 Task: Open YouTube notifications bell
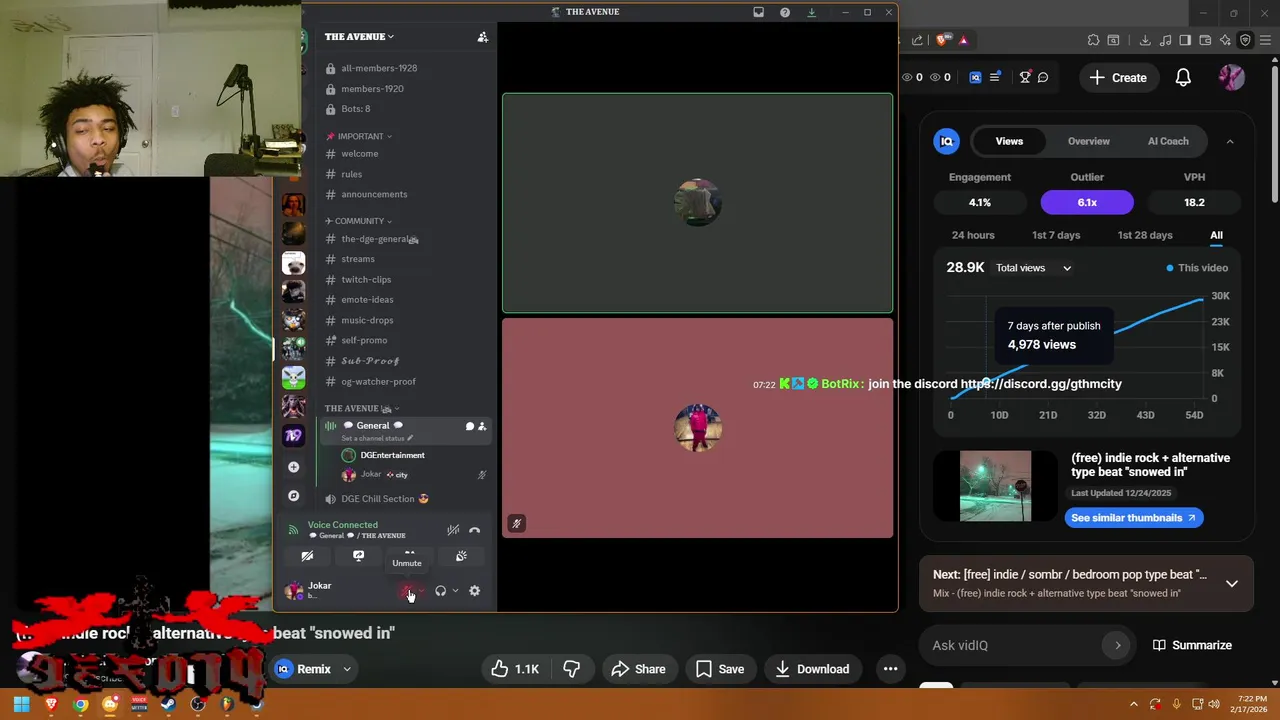tap(1183, 77)
